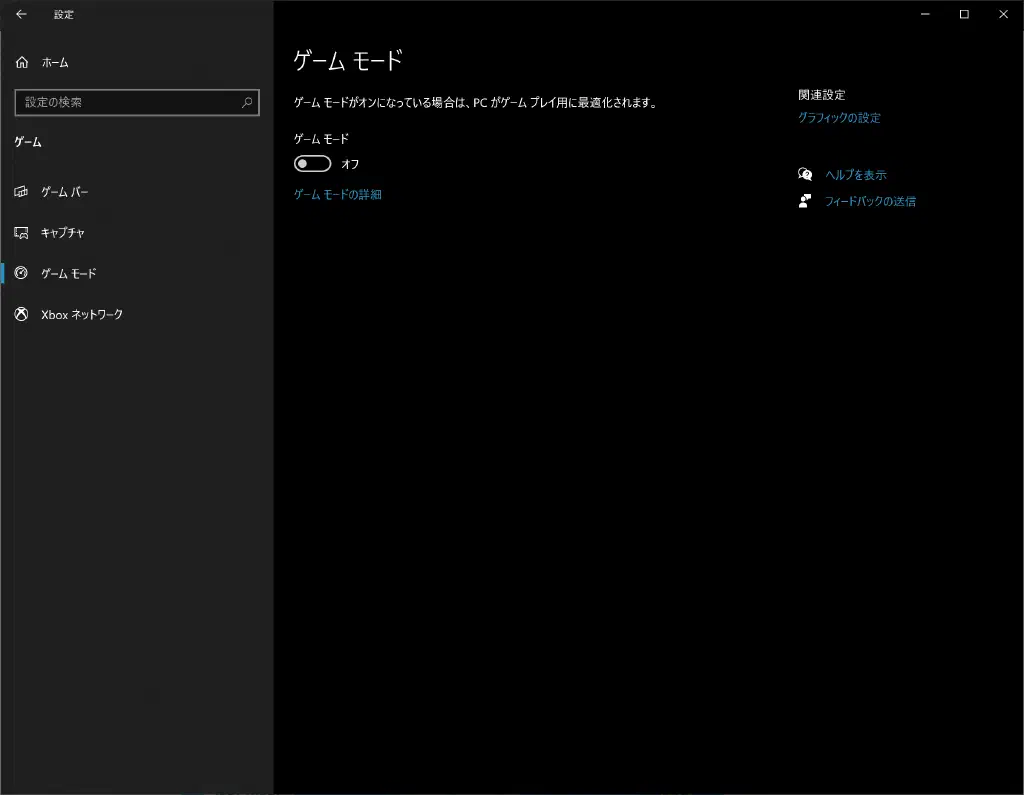This screenshot has height=795, width=1024.
Task: Maximize the 設定 window
Action: click(964, 15)
